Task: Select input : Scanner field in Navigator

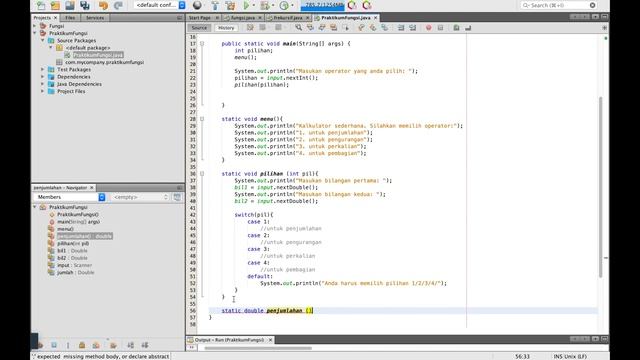Action: point(74,265)
